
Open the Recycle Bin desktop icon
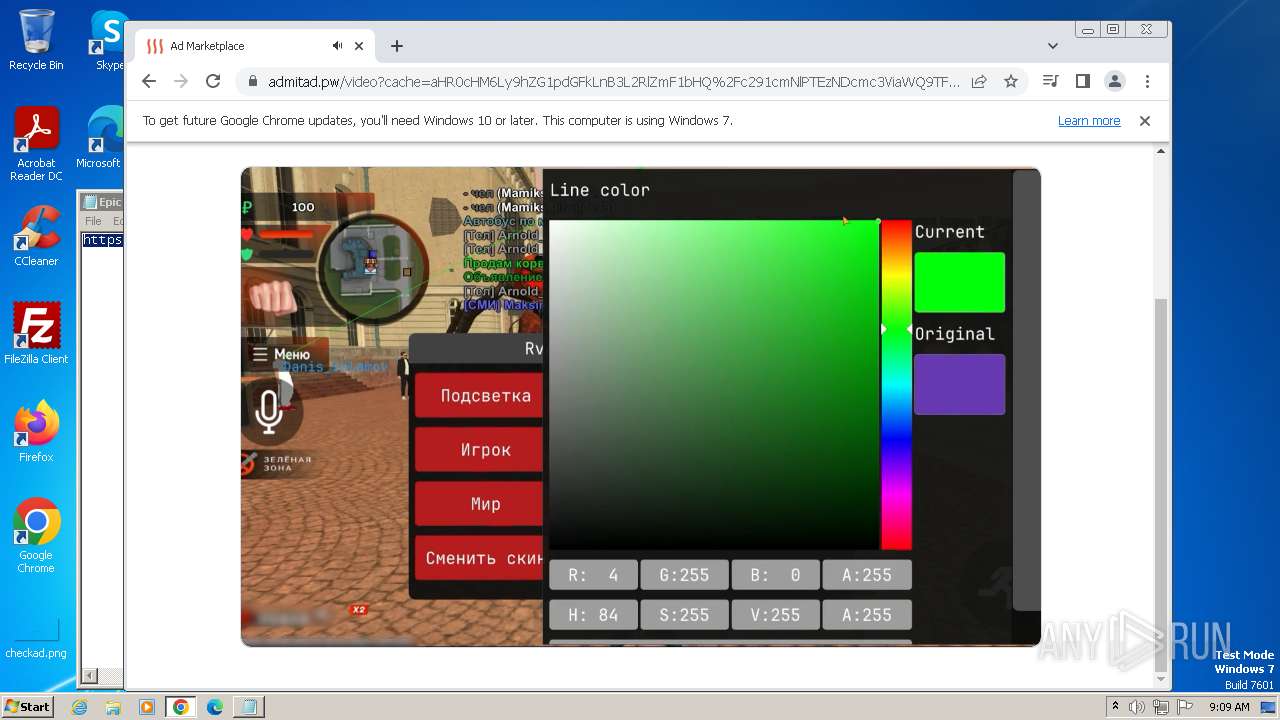pyautogui.click(x=36, y=40)
